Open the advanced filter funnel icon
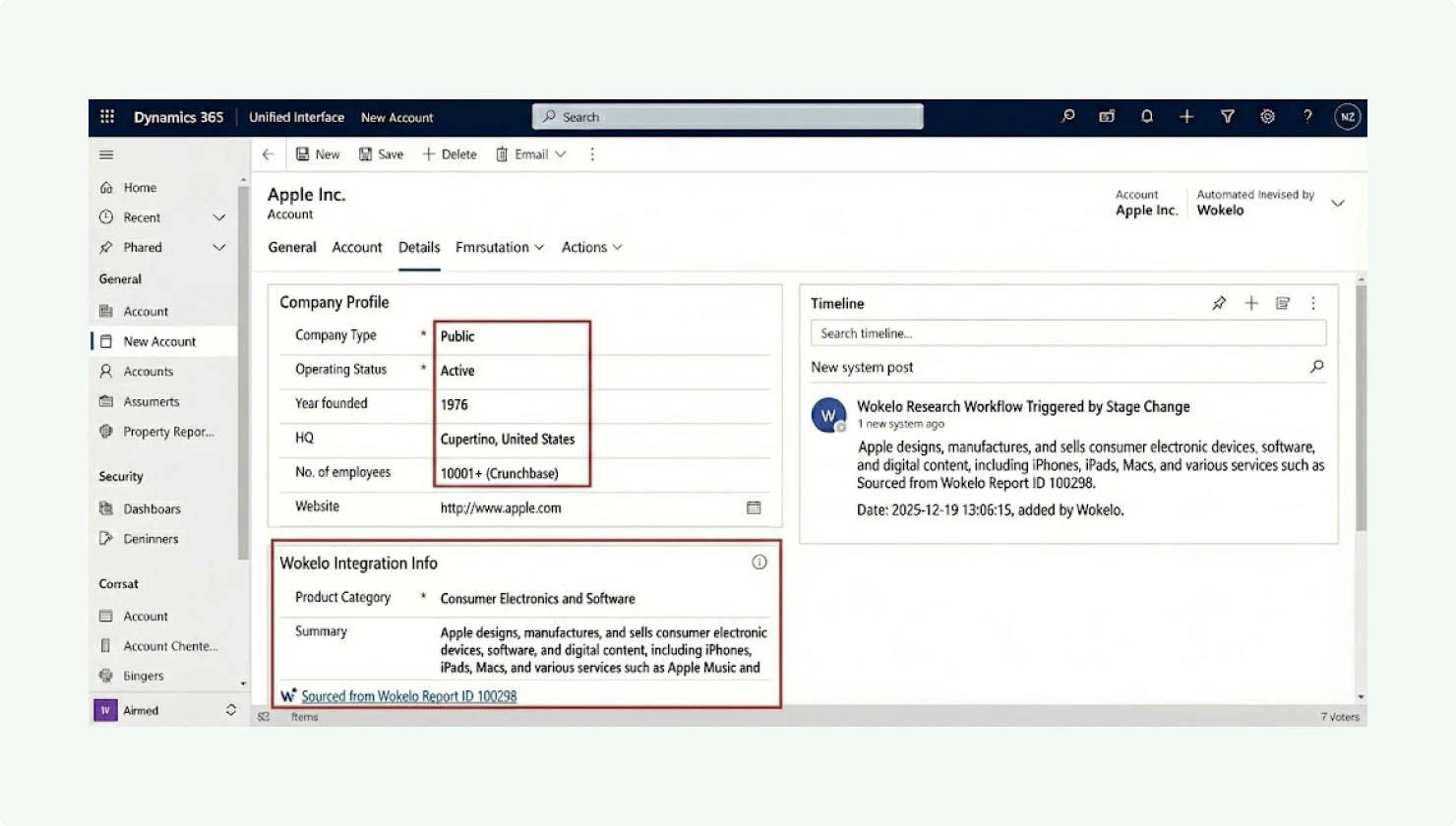1456x826 pixels. point(1228,116)
